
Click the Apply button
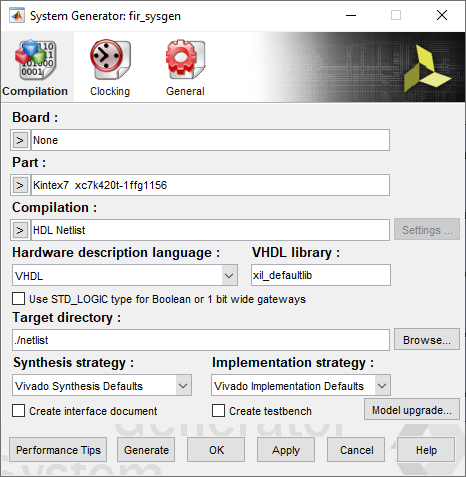click(286, 450)
